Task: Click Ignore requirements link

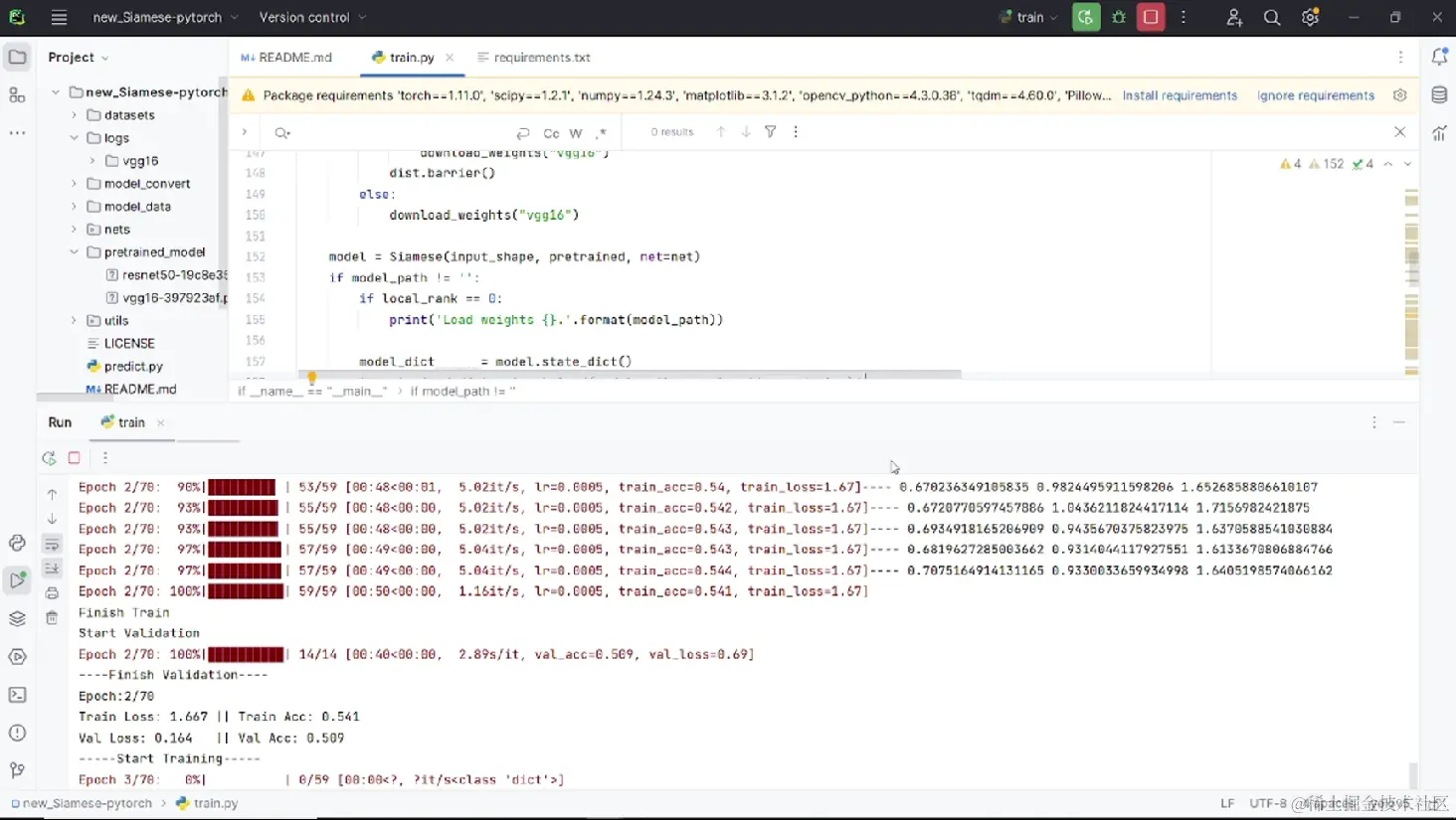Action: (x=1316, y=95)
